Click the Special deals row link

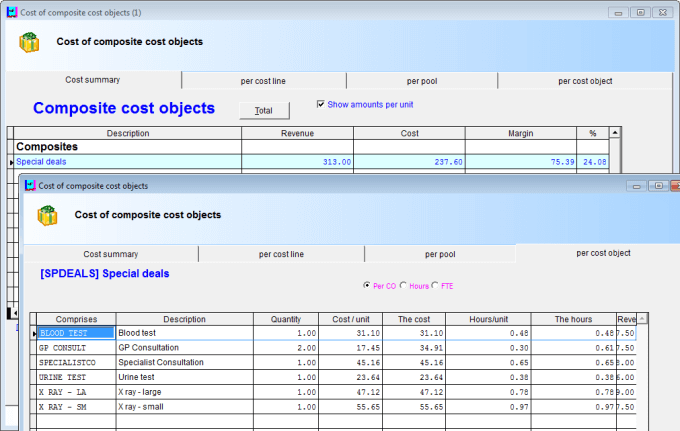click(x=43, y=161)
